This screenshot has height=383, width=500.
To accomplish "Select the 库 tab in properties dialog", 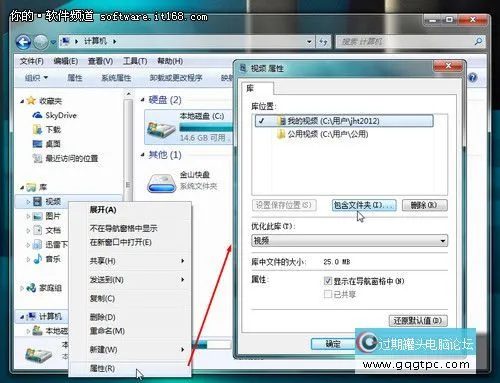I will point(257,88).
